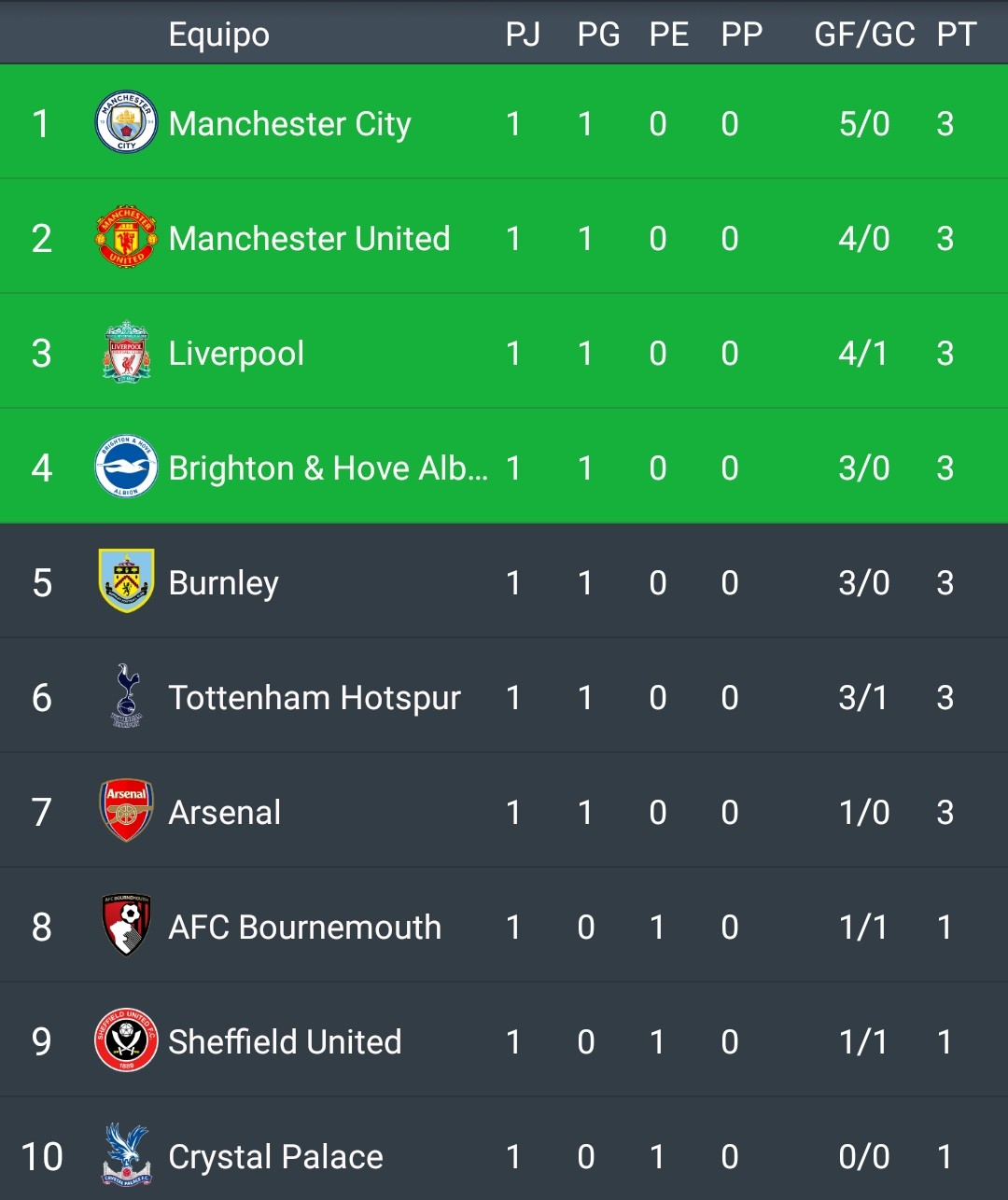The image size is (1008, 1200).
Task: Tap the Manchester City crest
Action: coord(126,122)
